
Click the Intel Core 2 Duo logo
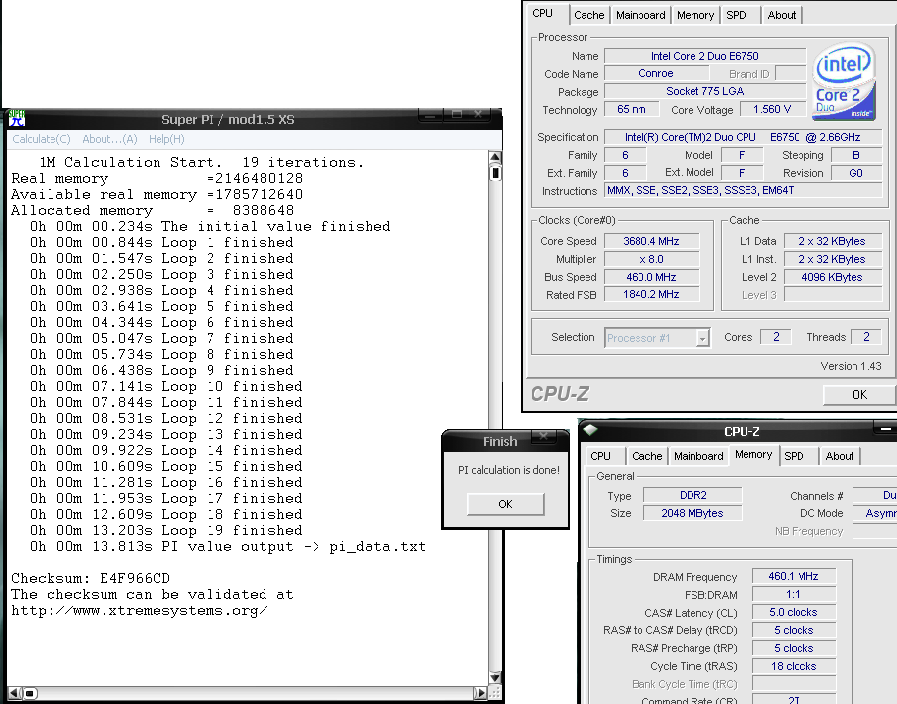(844, 81)
